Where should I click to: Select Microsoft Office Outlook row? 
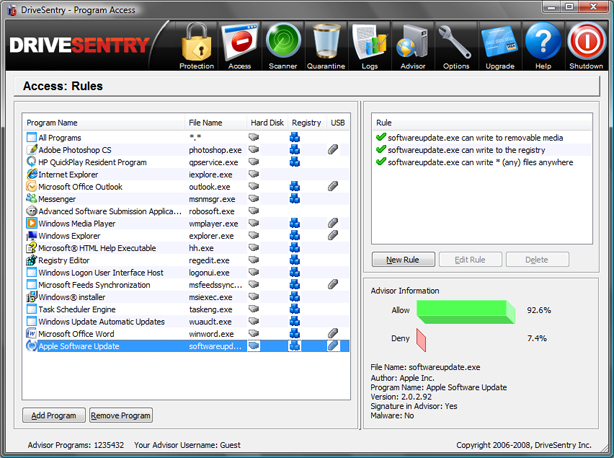186,186
